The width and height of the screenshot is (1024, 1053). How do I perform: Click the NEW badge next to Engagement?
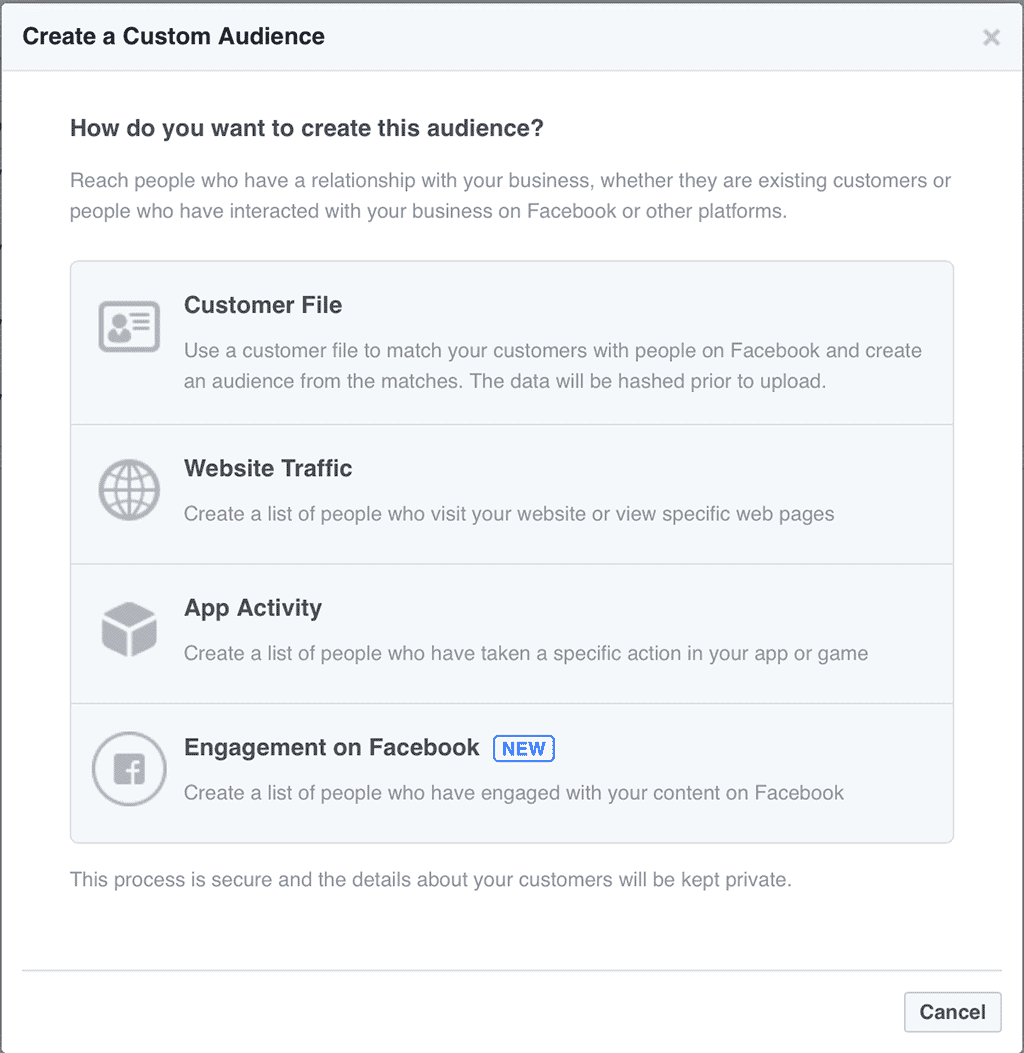coord(523,748)
